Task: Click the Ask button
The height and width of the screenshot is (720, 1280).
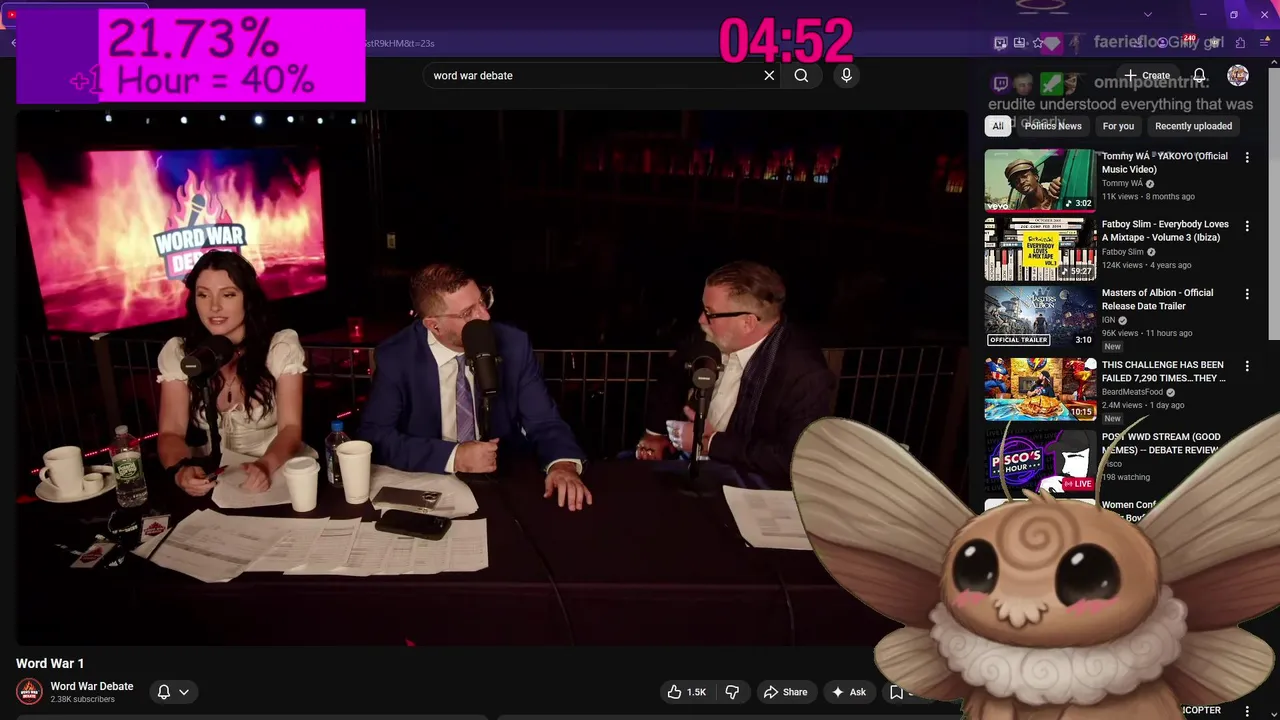Action: point(848,692)
